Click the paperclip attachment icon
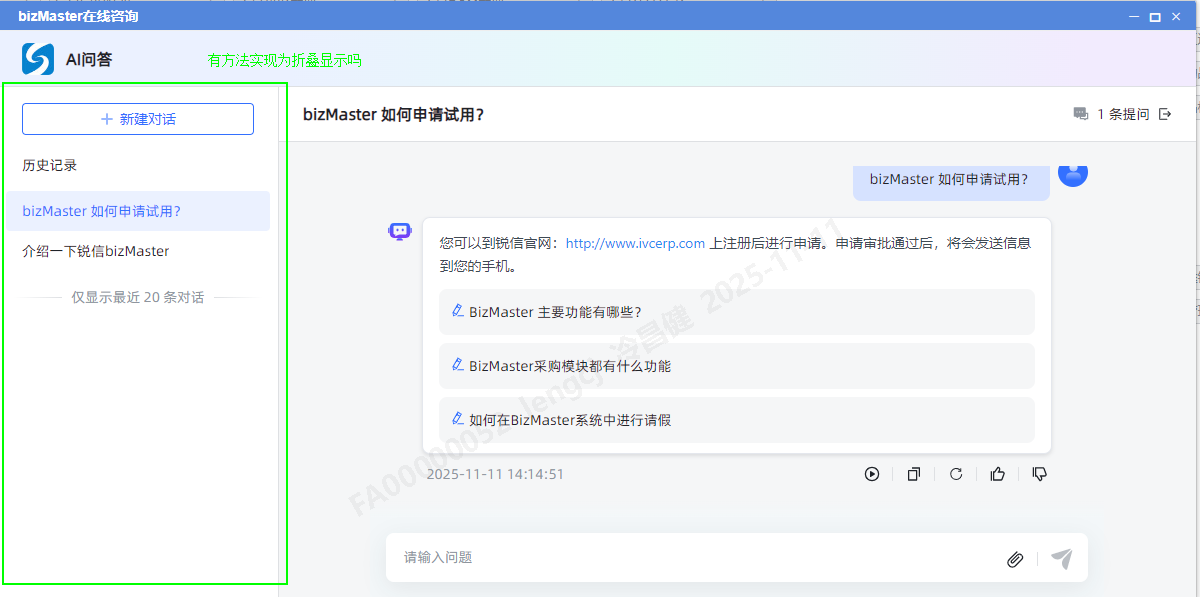1200x597 pixels. tap(1015, 559)
